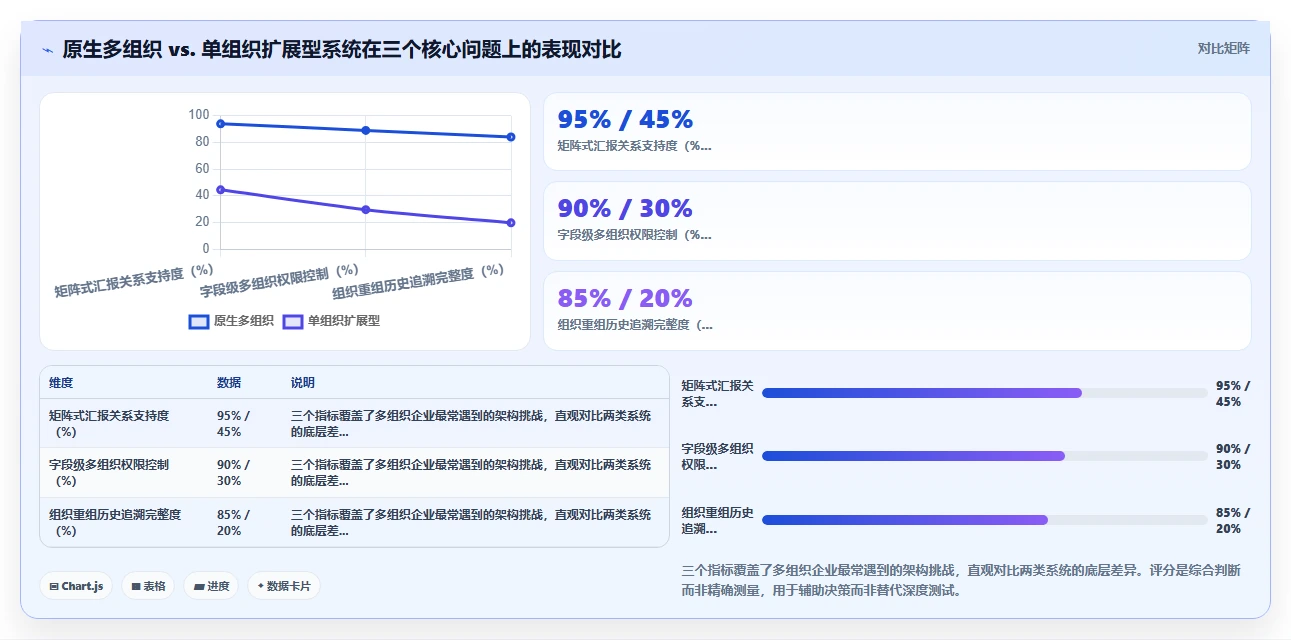Click progress label 字段级多组织权限…
The height and width of the screenshot is (640, 1291).
pyautogui.click(x=717, y=457)
